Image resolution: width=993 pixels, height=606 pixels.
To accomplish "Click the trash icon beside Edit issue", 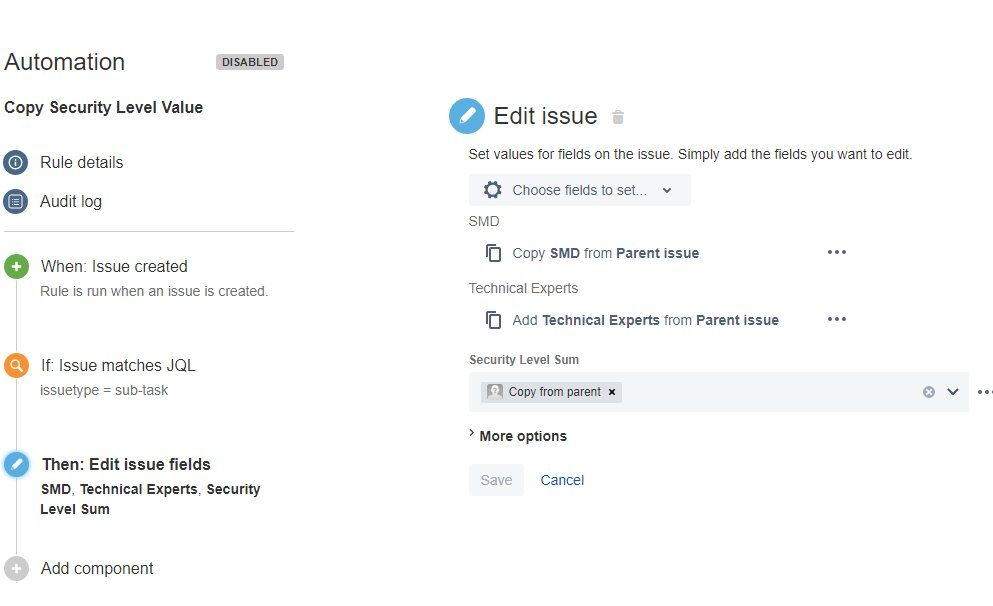I will tap(618, 117).
